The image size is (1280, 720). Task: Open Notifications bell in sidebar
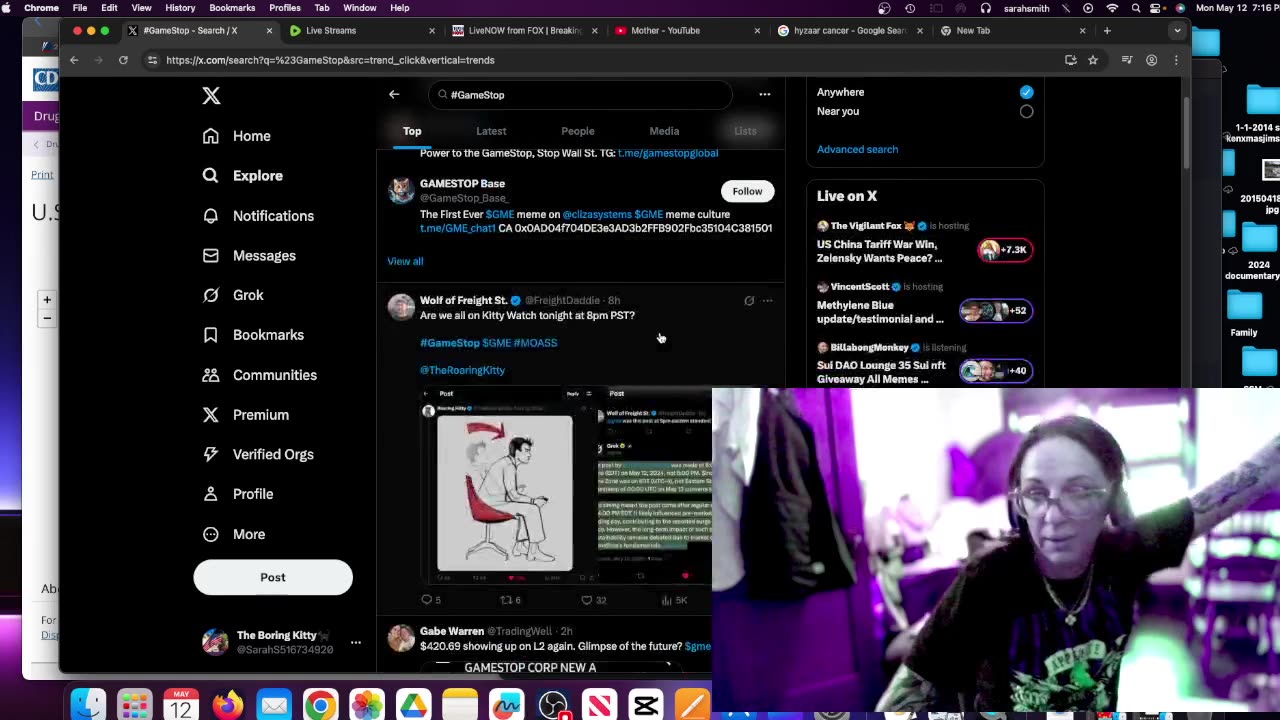click(258, 216)
